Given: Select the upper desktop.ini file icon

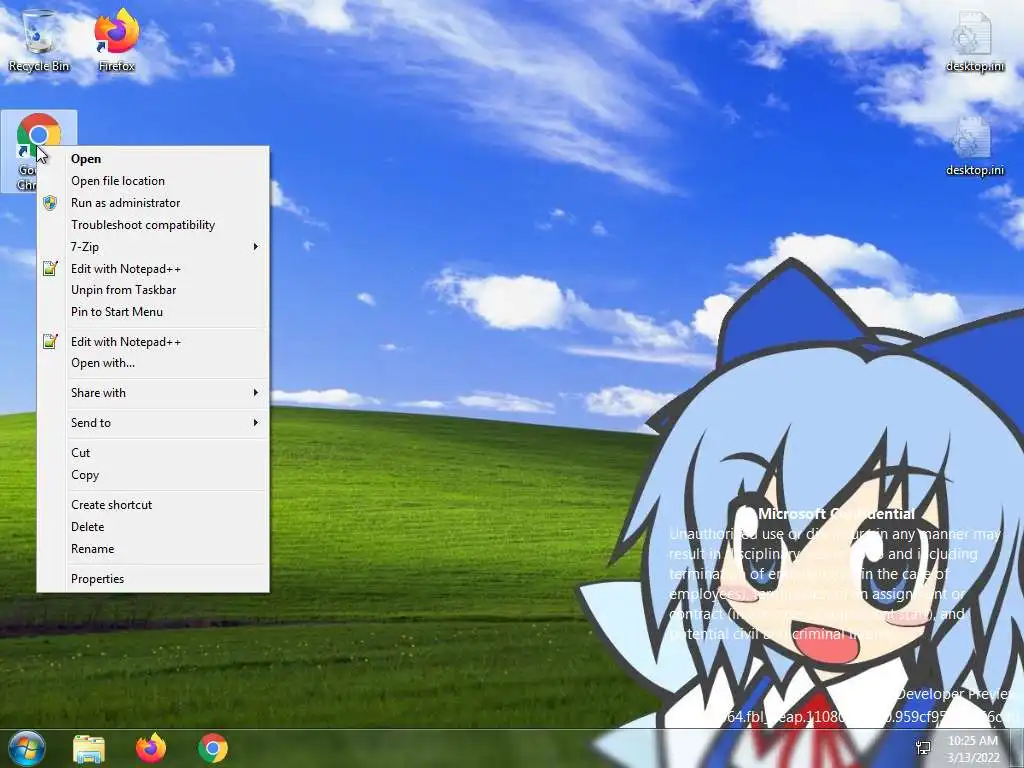Looking at the screenshot, I should 974,42.
